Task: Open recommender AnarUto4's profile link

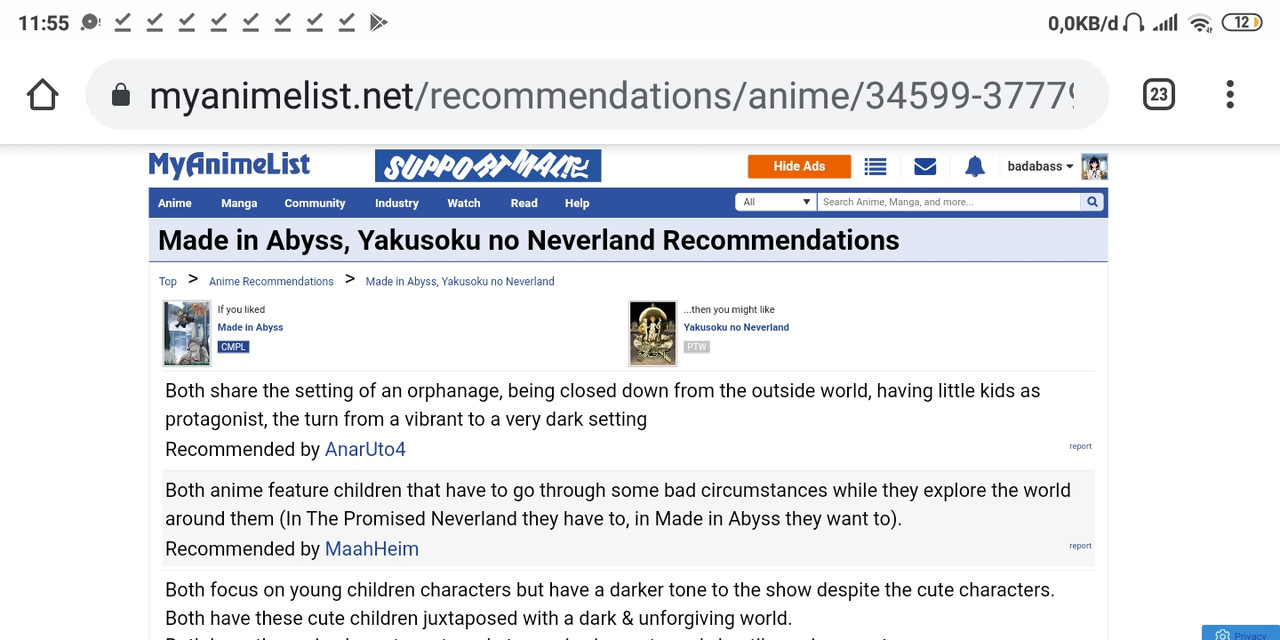Action: point(365,449)
